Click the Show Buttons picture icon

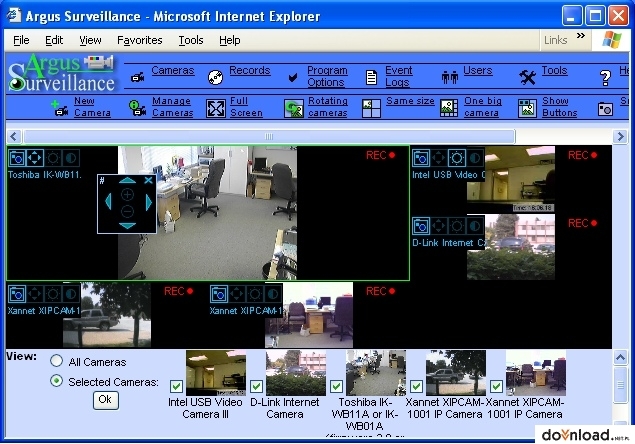pyautogui.click(x=527, y=109)
